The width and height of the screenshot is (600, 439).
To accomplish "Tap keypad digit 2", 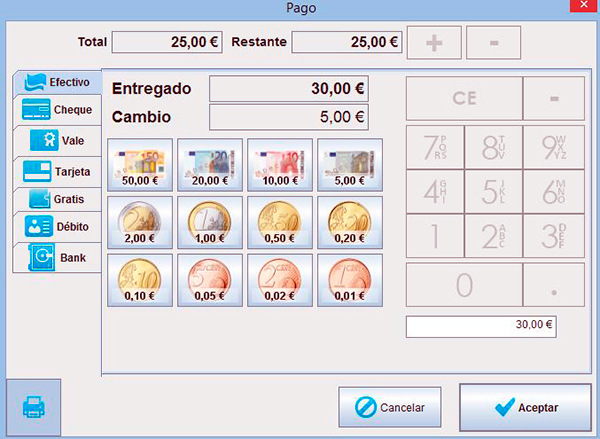I will click(493, 236).
